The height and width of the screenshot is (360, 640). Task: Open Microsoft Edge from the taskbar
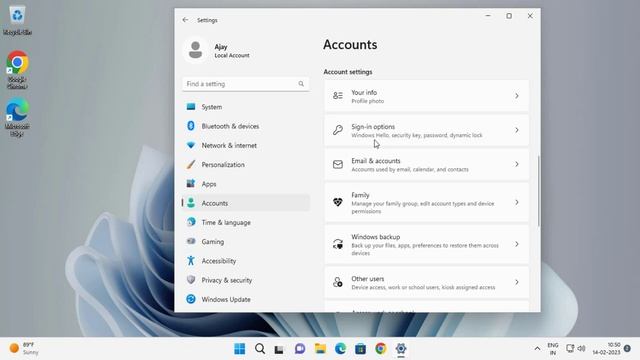340,349
